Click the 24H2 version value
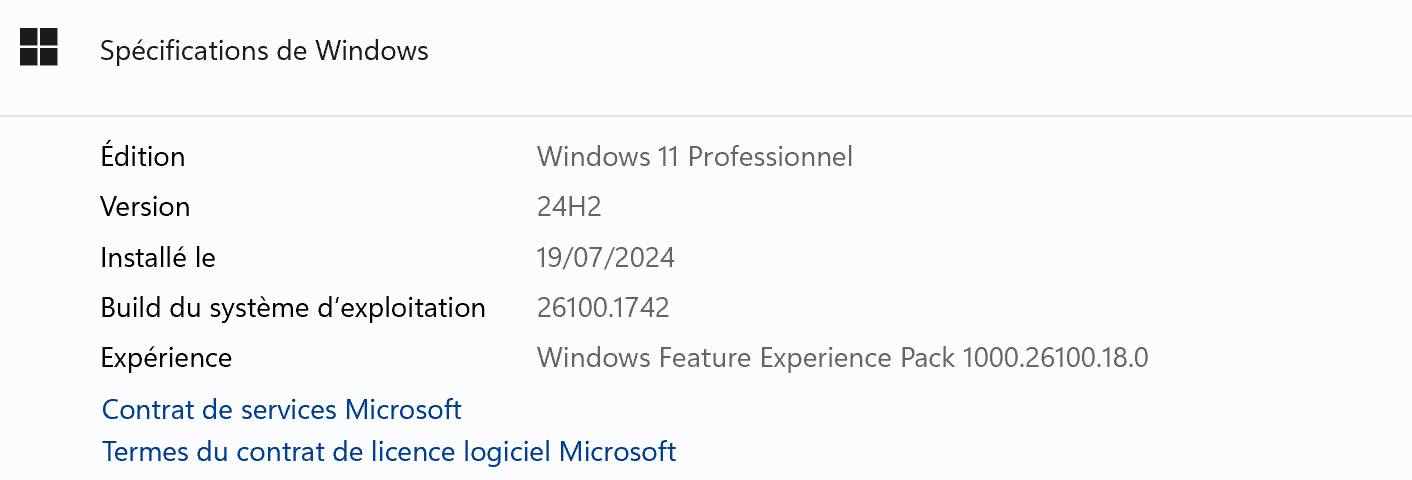Viewport: 1412px width, 480px height. coord(569,207)
